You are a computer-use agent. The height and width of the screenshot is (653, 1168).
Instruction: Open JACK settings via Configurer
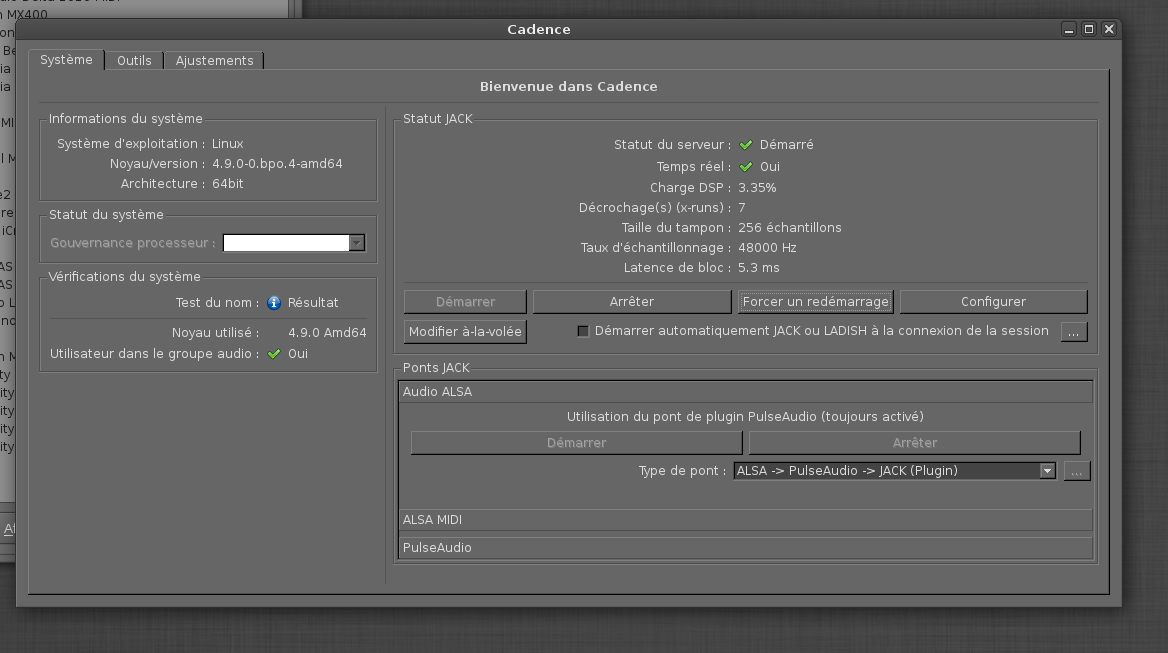[993, 302]
